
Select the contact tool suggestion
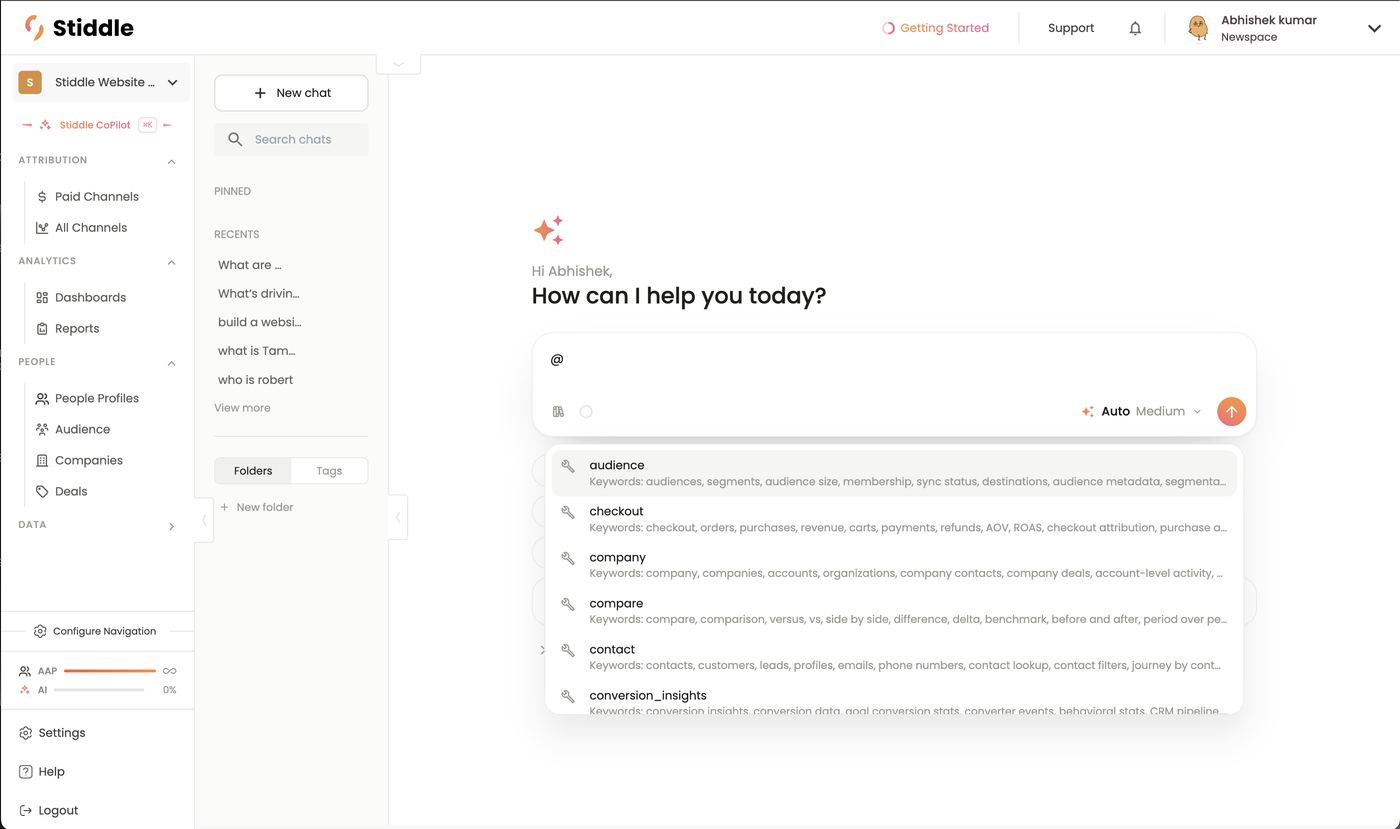(x=894, y=657)
